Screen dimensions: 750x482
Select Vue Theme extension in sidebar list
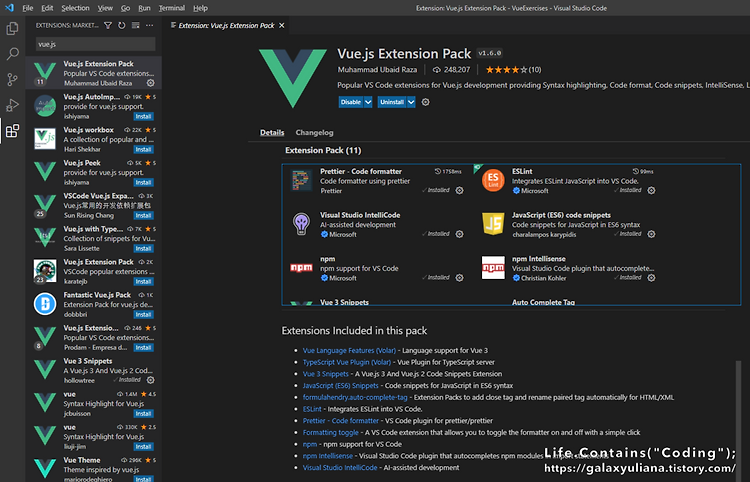(93, 469)
